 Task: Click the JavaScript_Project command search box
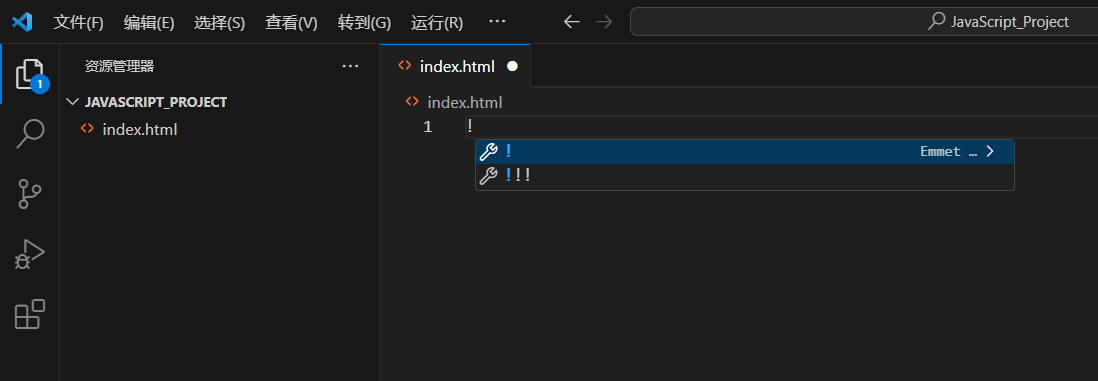(x=864, y=22)
